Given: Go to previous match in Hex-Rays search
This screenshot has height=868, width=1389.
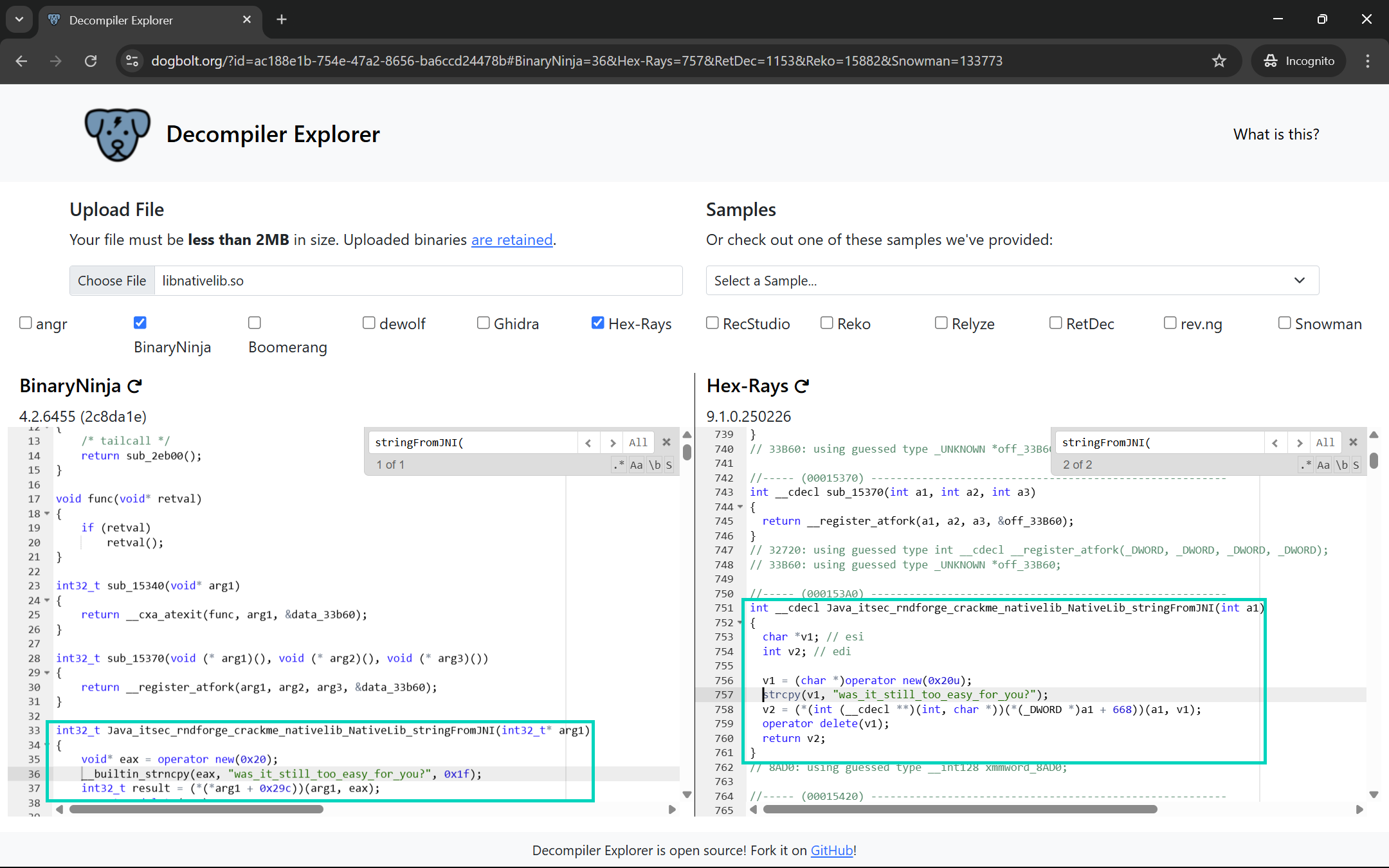Looking at the screenshot, I should point(1275,442).
